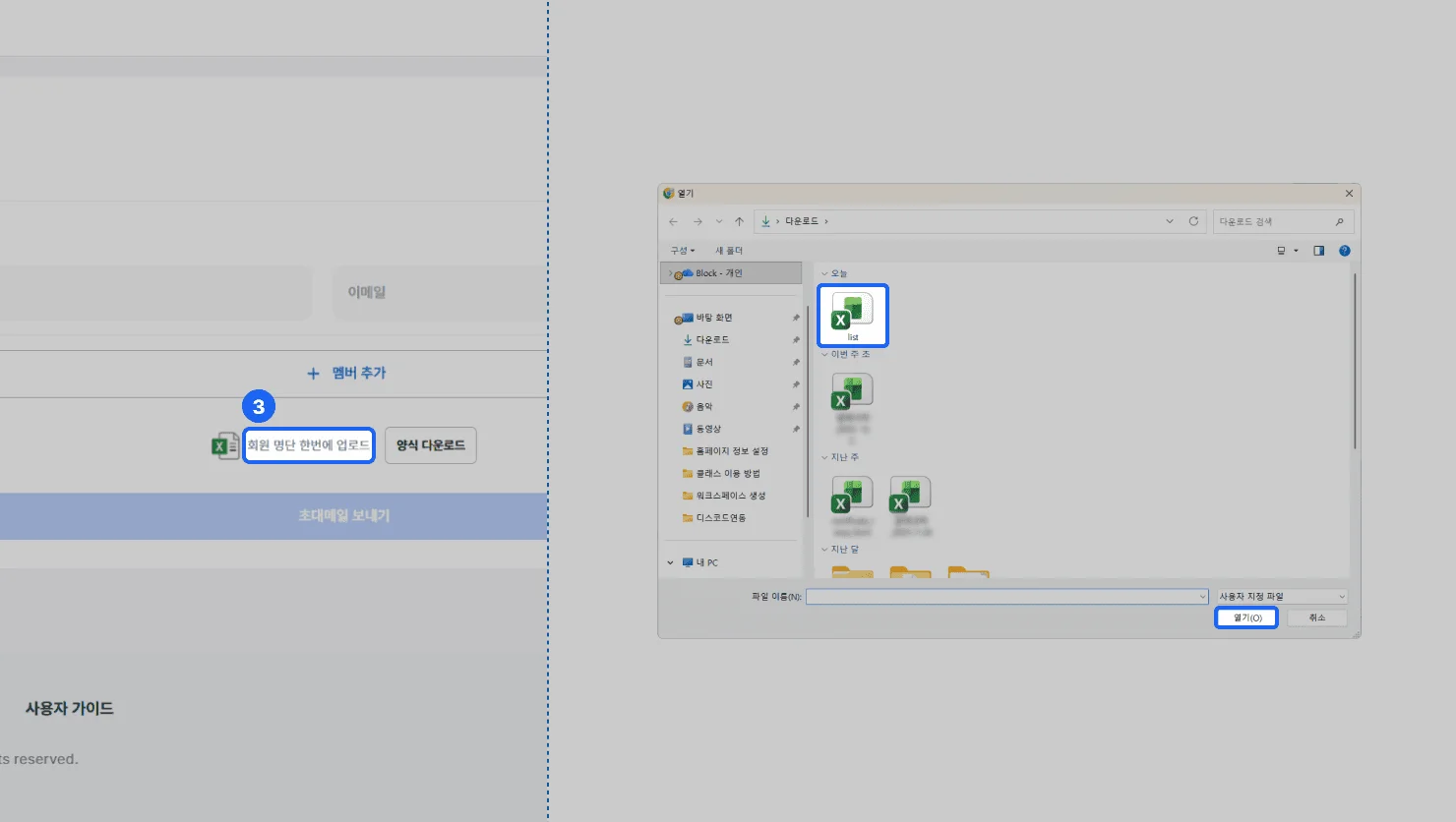The image size is (1456, 822).
Task: Click the blue help icon
Action: click(1345, 251)
